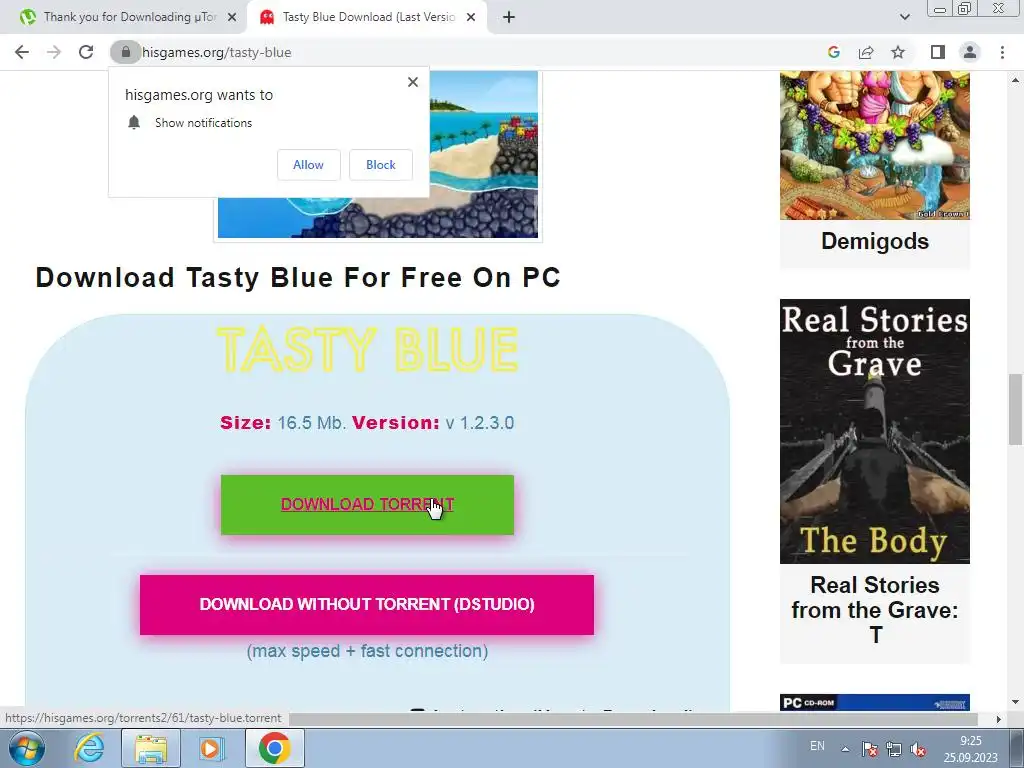Open the Windows Start menu

click(26, 748)
